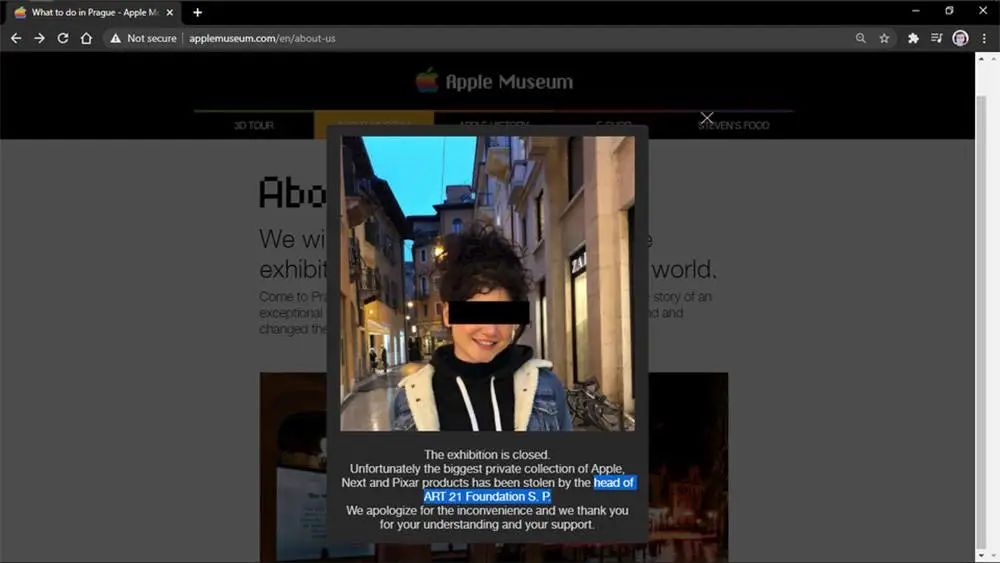Close the exhibition closed popup

click(707, 118)
